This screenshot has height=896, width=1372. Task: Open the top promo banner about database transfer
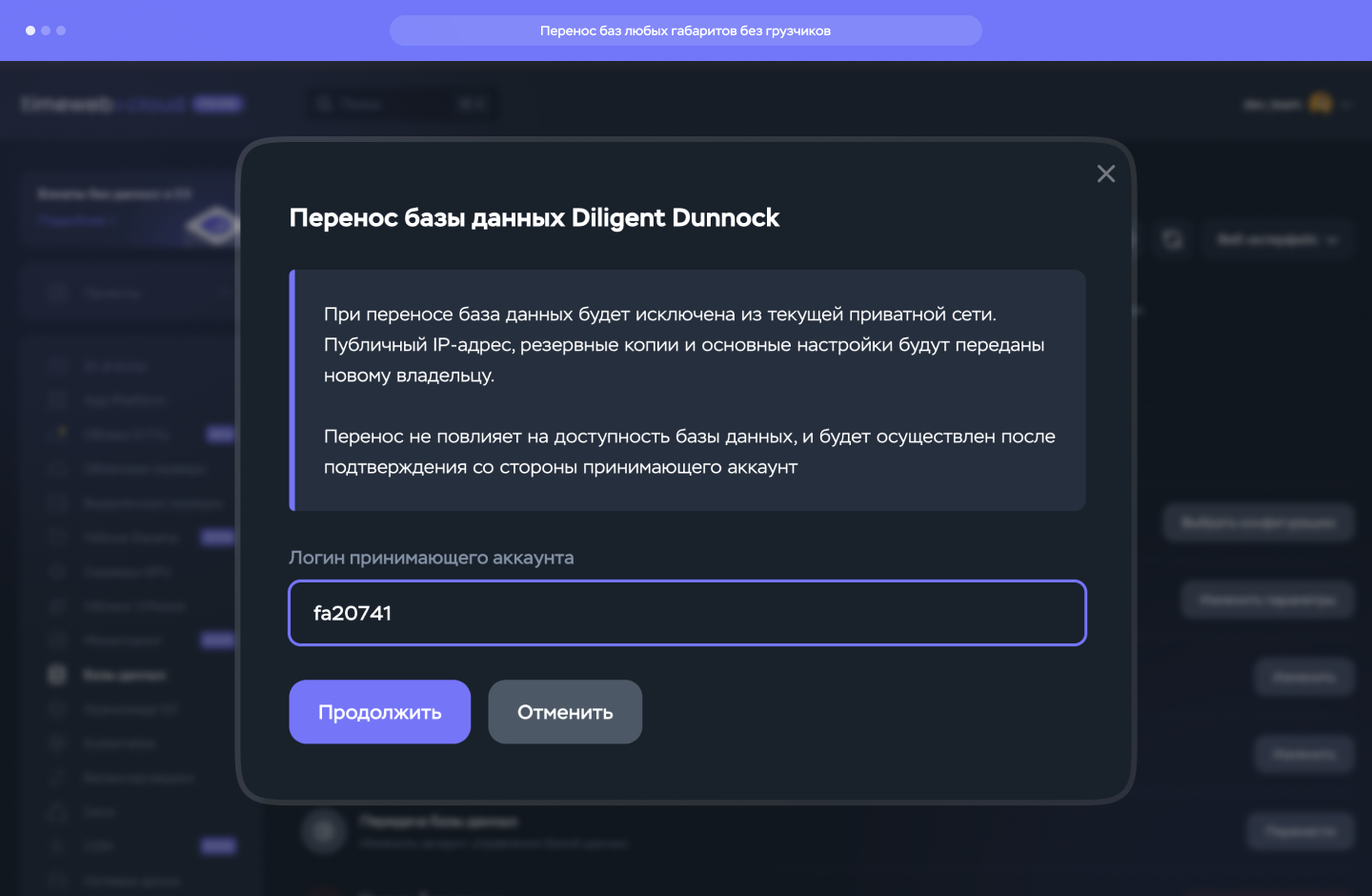tap(685, 31)
